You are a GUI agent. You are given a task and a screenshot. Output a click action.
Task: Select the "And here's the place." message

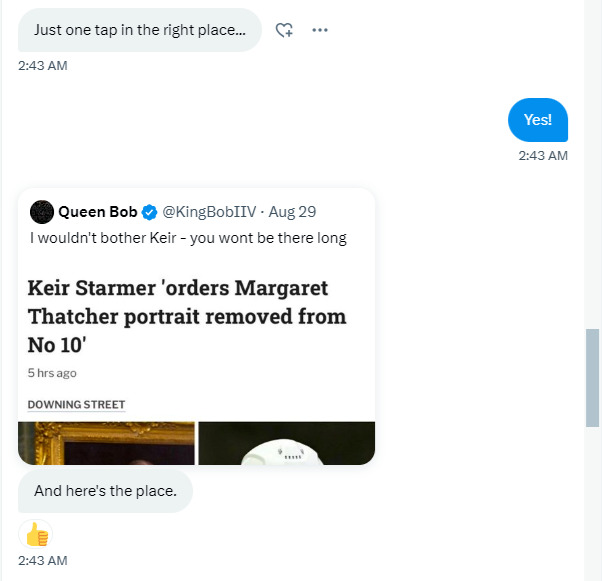pyautogui.click(x=105, y=491)
